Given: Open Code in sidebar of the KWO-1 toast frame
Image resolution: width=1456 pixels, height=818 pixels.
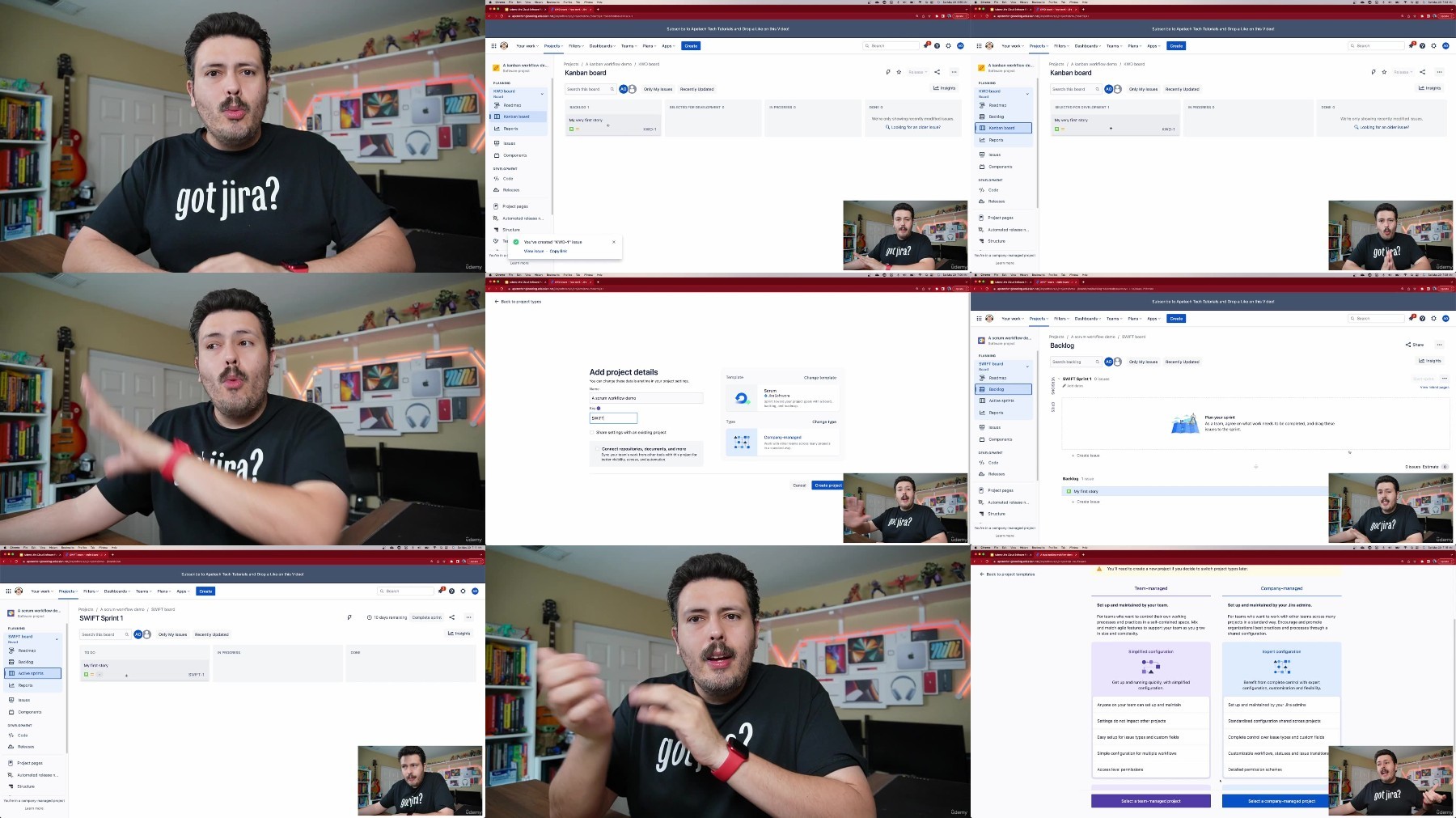Looking at the screenshot, I should [508, 179].
